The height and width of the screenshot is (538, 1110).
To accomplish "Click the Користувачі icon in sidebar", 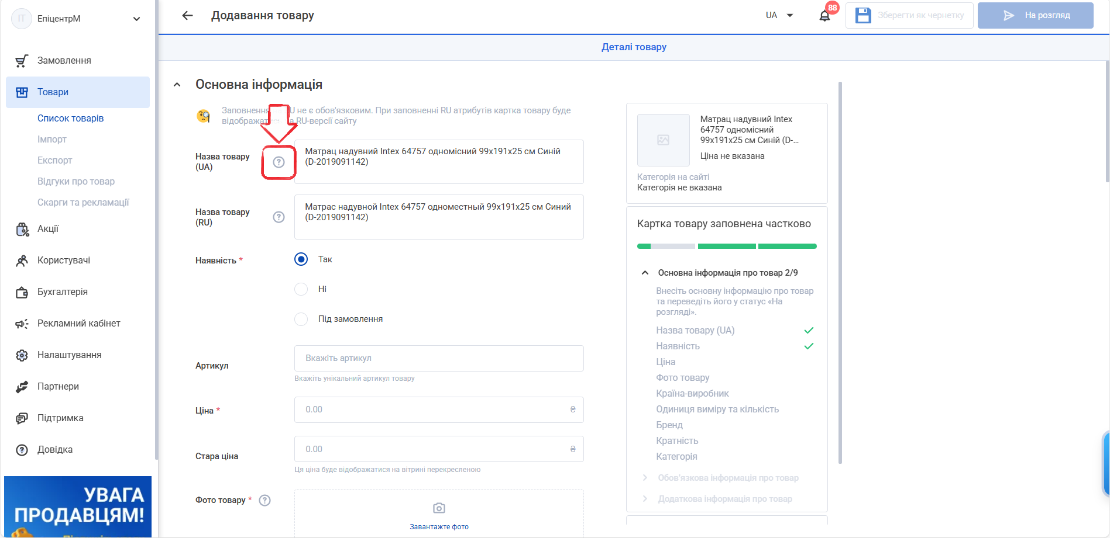I will click(x=21, y=261).
